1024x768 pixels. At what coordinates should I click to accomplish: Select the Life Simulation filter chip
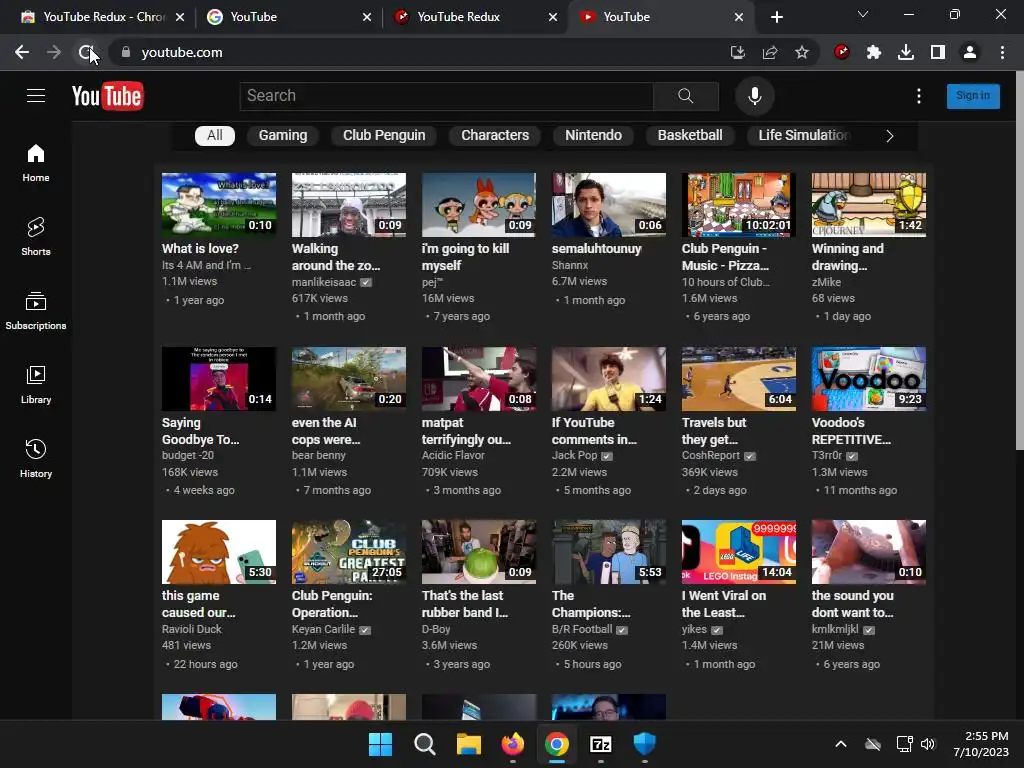coord(803,135)
